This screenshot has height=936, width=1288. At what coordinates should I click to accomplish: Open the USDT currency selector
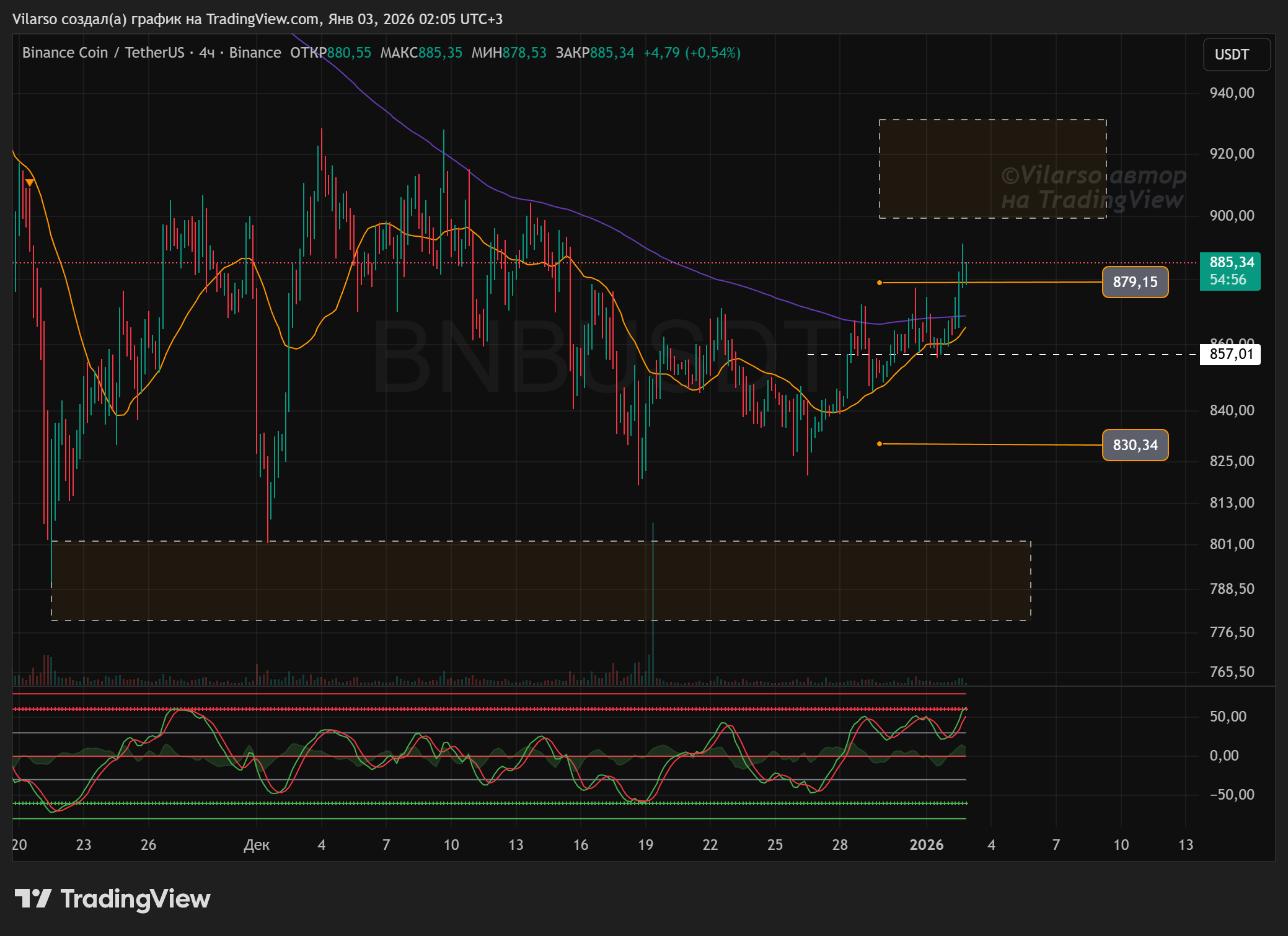pos(1236,55)
